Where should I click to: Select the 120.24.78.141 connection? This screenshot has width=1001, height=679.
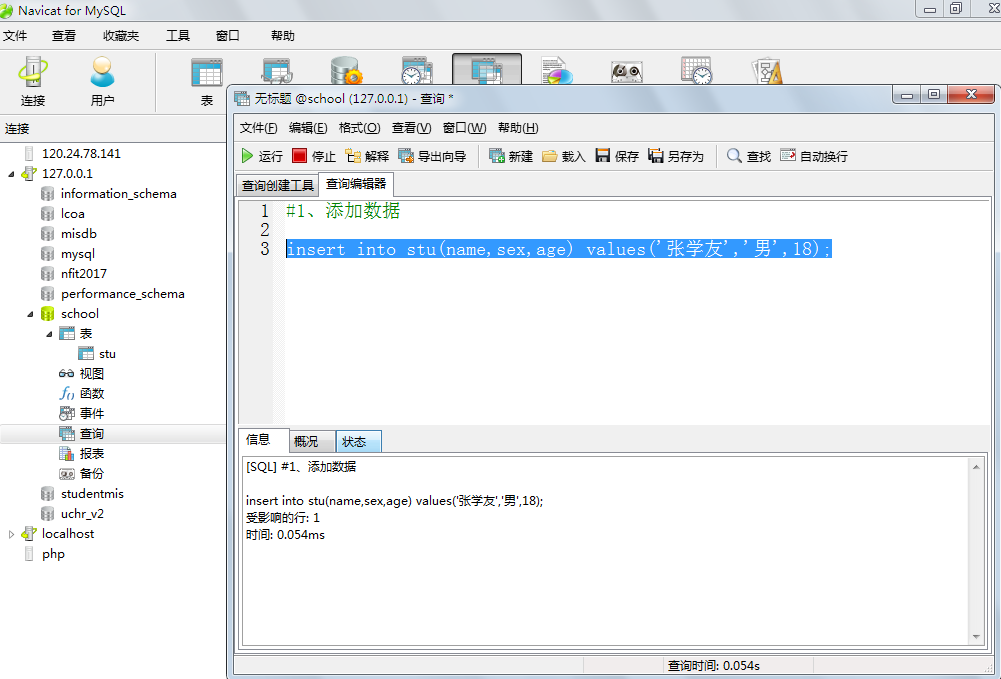tap(81, 153)
